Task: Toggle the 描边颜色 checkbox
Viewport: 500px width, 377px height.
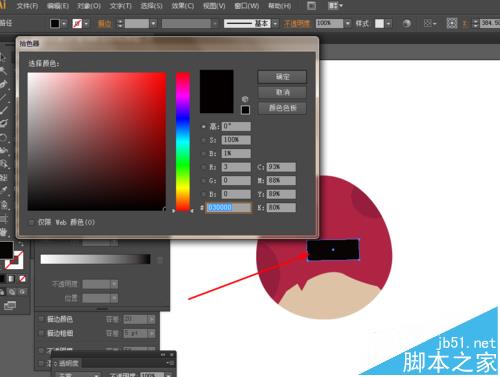Action: click(41, 319)
